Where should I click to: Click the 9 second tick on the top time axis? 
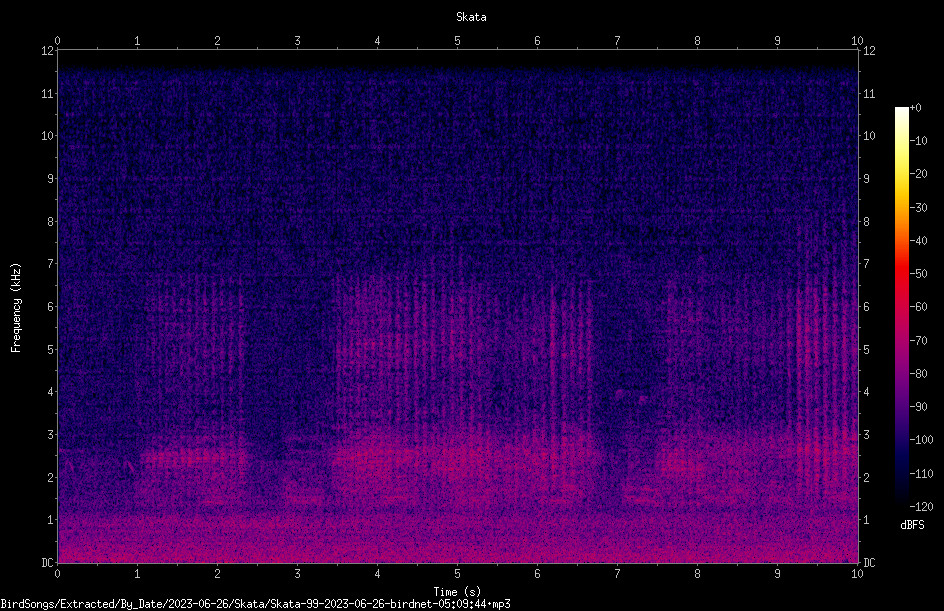[x=777, y=41]
